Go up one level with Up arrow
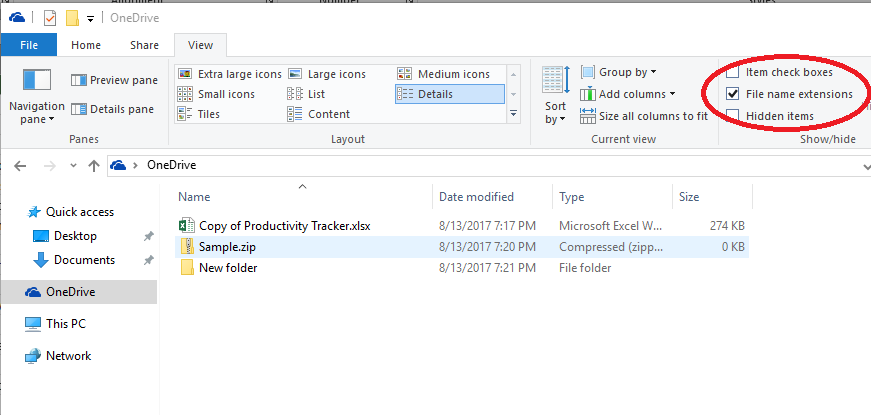 [x=93, y=166]
